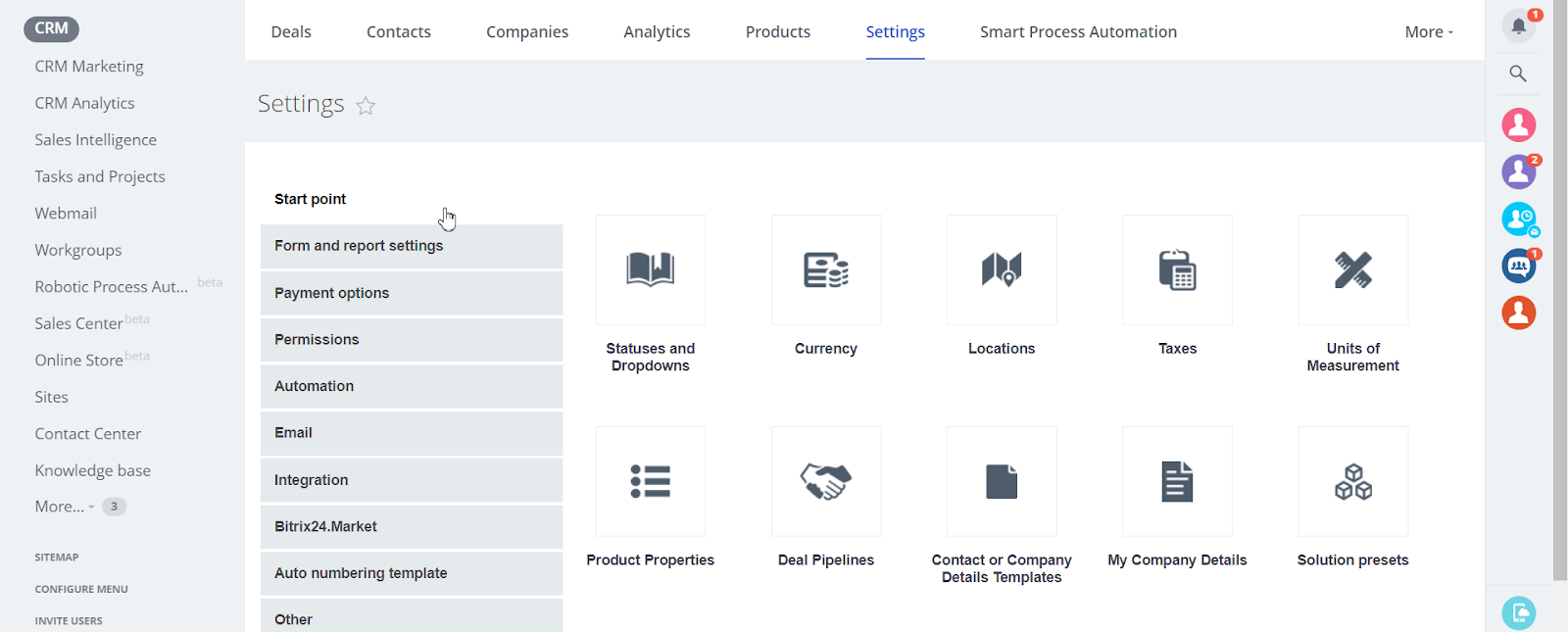
Task: Open Form and report settings section
Action: [412, 246]
